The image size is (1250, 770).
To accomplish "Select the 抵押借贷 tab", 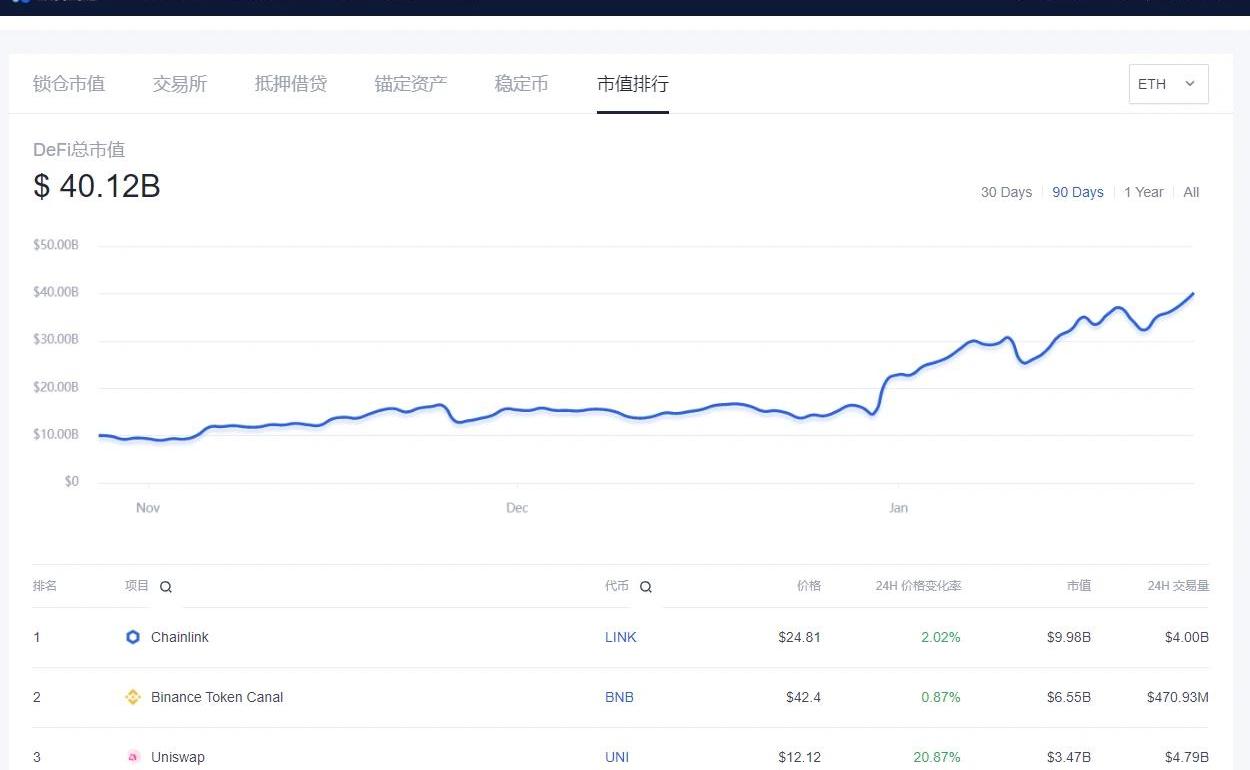I will click(291, 84).
